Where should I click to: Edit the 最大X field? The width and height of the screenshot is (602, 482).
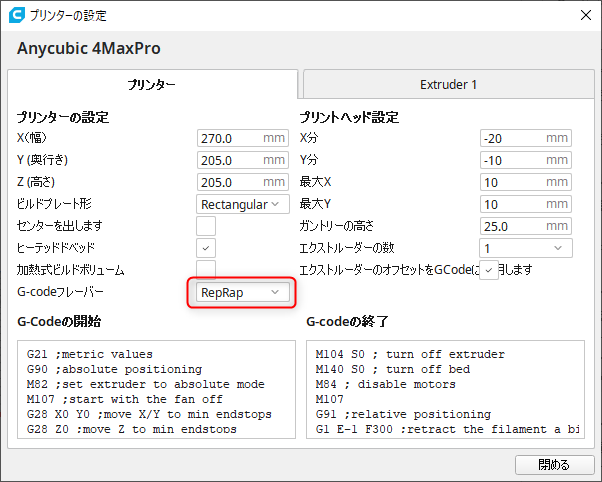click(x=526, y=182)
